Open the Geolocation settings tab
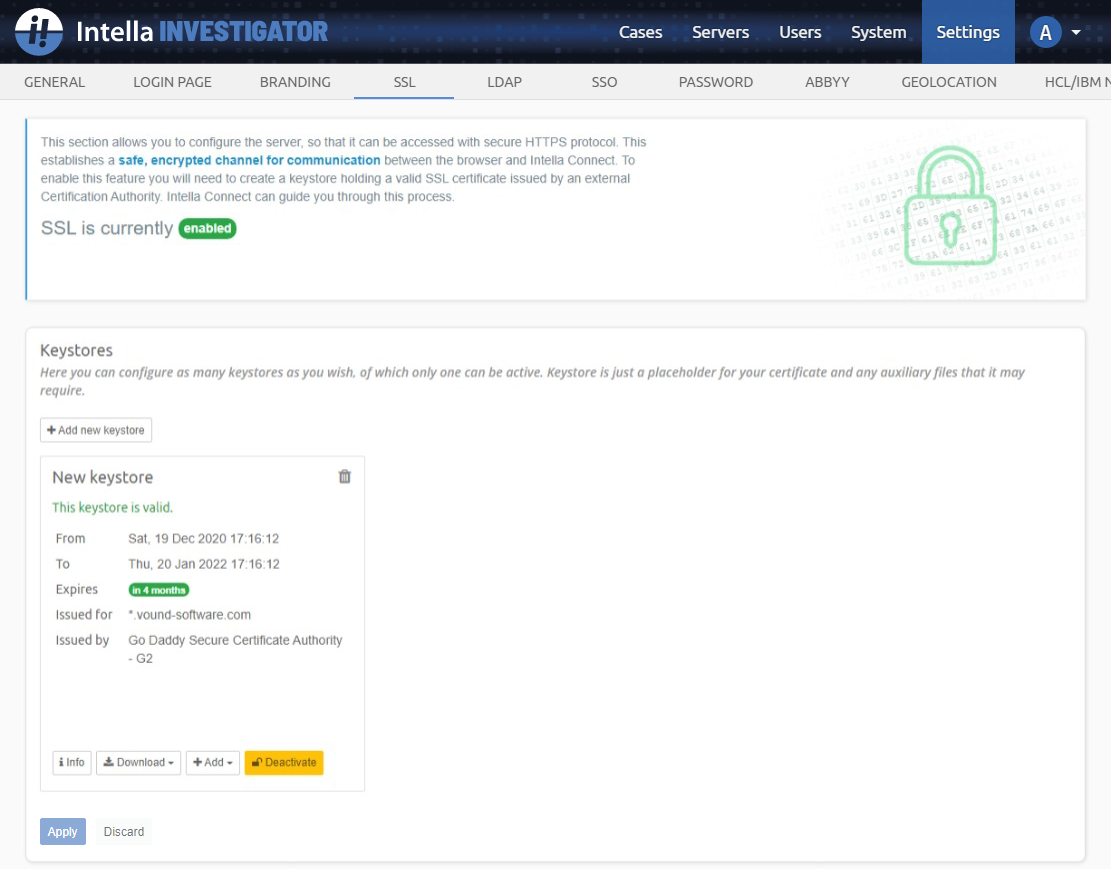 pos(948,82)
